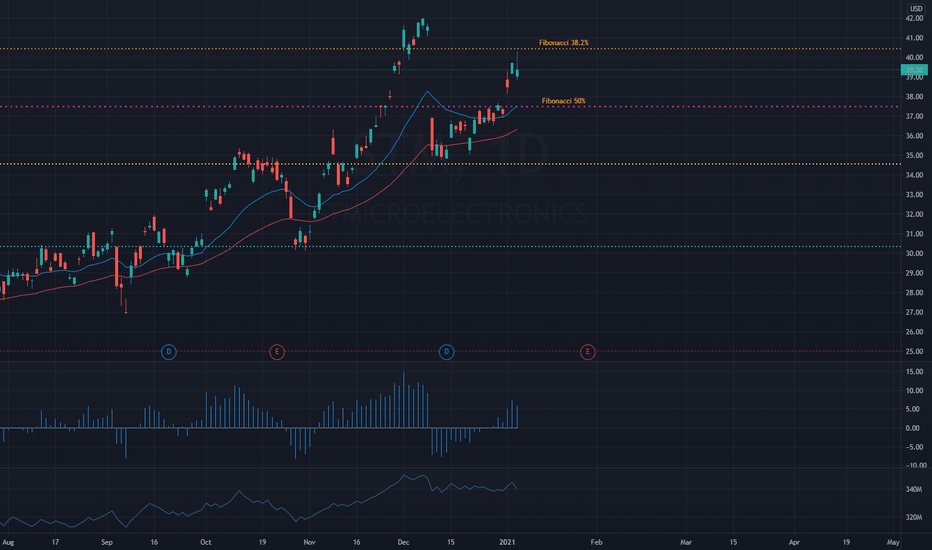The width and height of the screenshot is (932, 550).
Task: Click the 33.00 price axis label
Action: pos(914,195)
